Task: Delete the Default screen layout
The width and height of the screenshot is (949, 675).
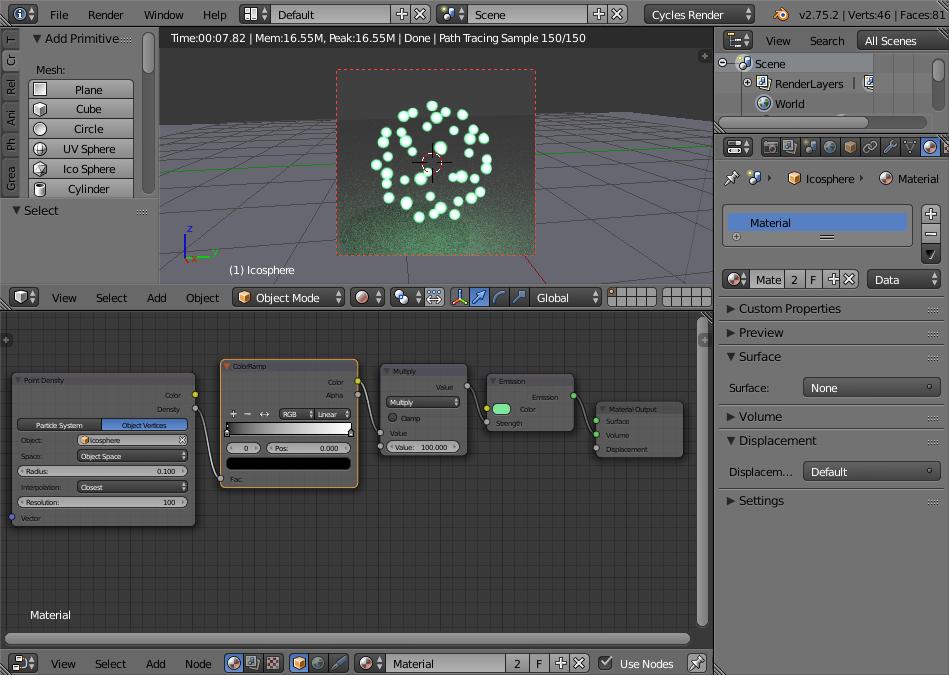Action: [x=420, y=14]
